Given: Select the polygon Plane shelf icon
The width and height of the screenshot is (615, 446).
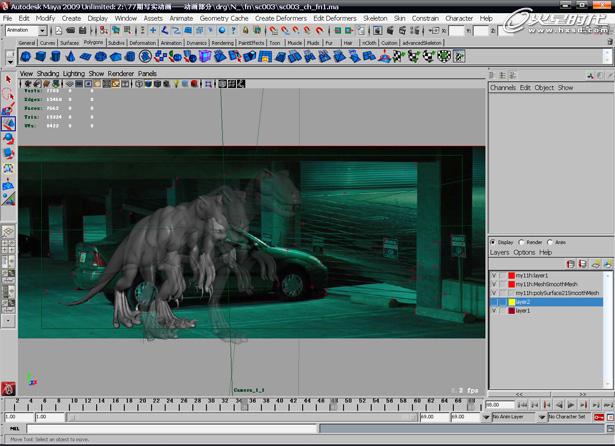Looking at the screenshot, I should click(85, 56).
